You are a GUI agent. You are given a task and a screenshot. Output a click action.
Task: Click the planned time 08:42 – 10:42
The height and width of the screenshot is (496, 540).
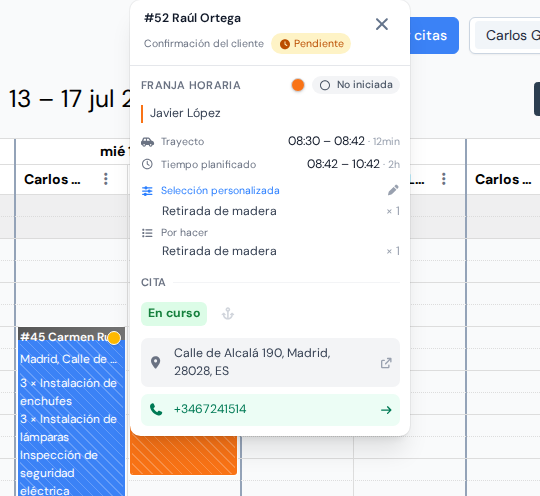(343, 164)
